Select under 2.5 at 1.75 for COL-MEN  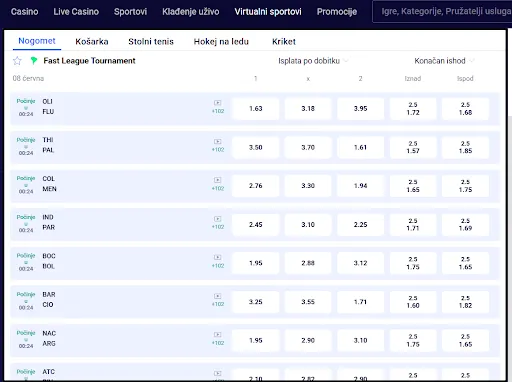(465, 186)
